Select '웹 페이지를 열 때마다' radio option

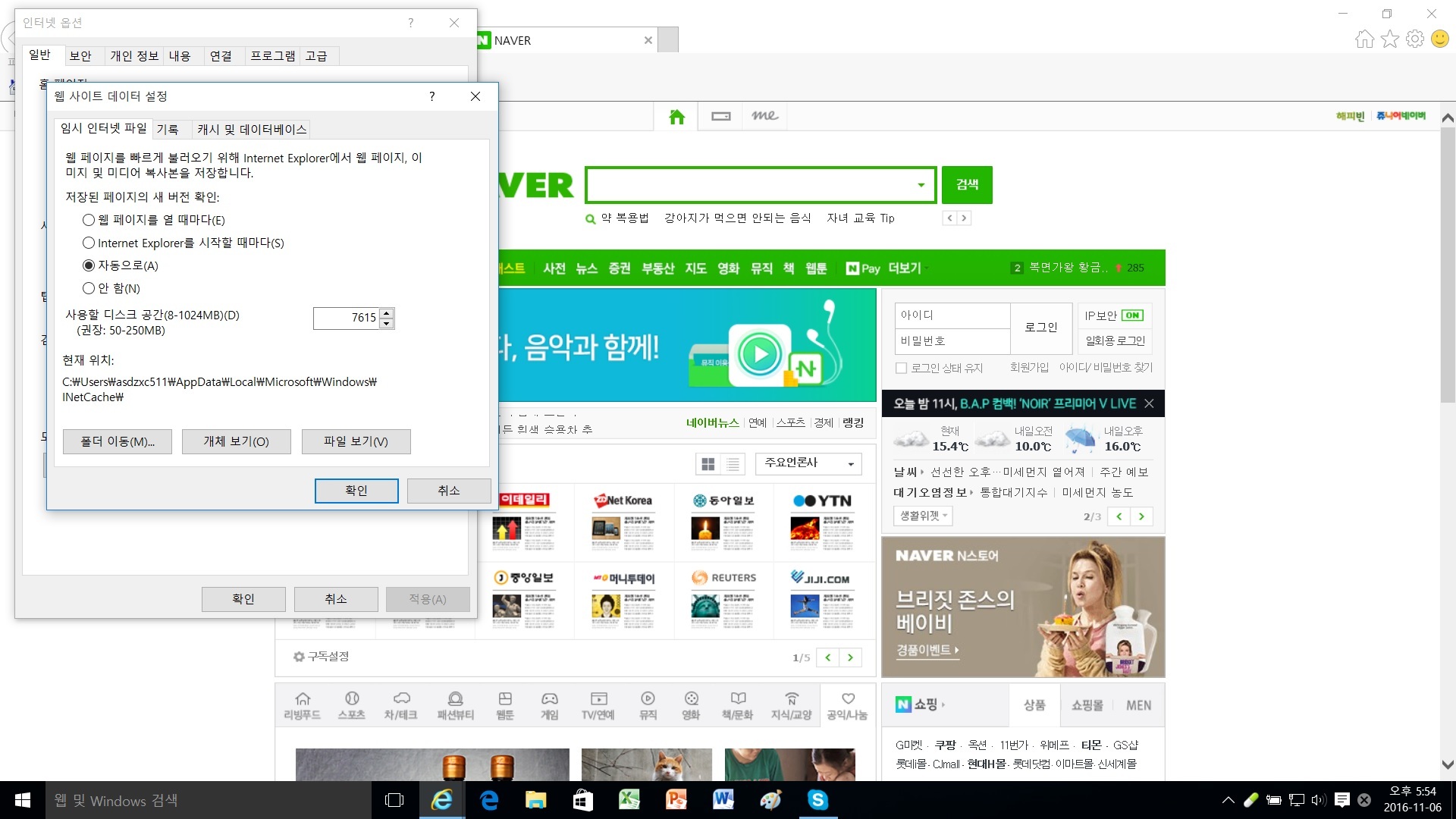click(89, 220)
